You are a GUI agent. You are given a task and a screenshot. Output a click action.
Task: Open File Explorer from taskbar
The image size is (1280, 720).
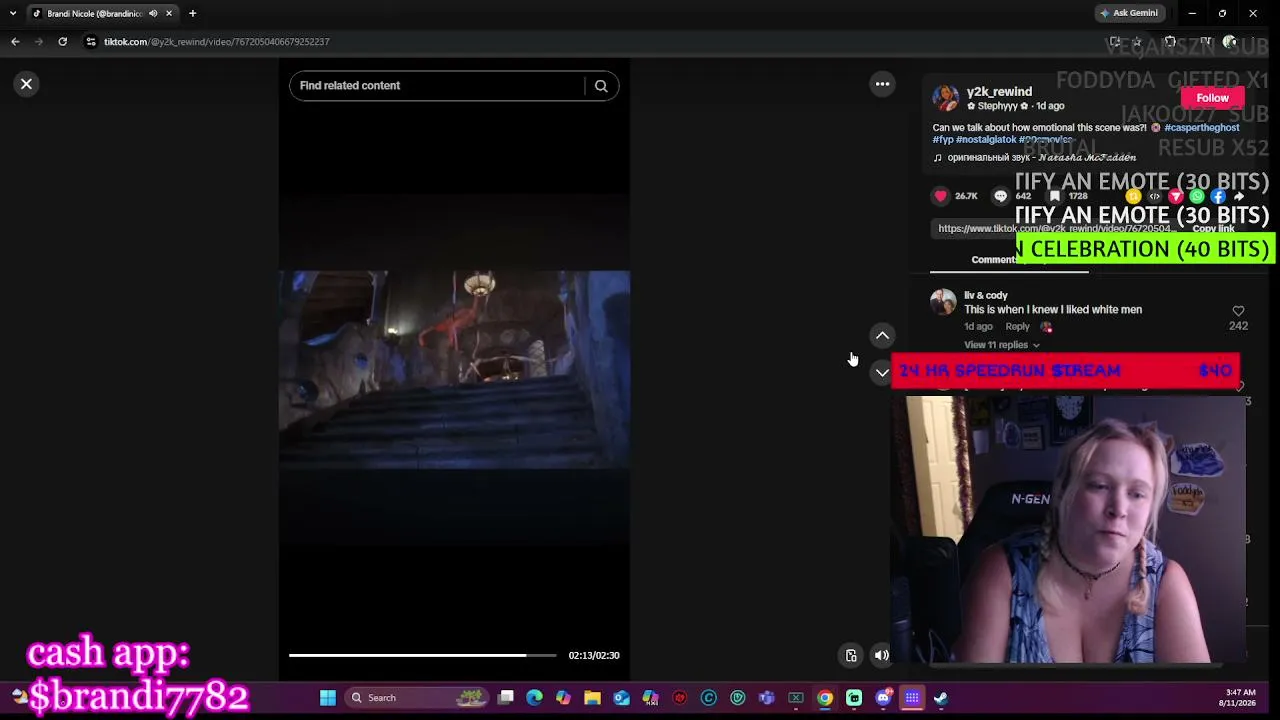coord(593,698)
